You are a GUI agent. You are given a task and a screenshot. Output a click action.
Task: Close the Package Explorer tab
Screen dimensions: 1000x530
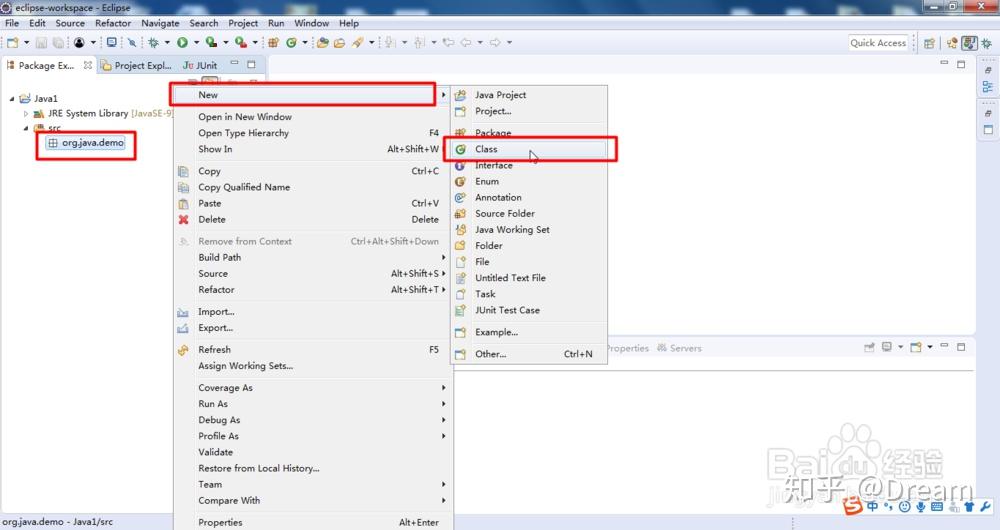tap(88, 65)
